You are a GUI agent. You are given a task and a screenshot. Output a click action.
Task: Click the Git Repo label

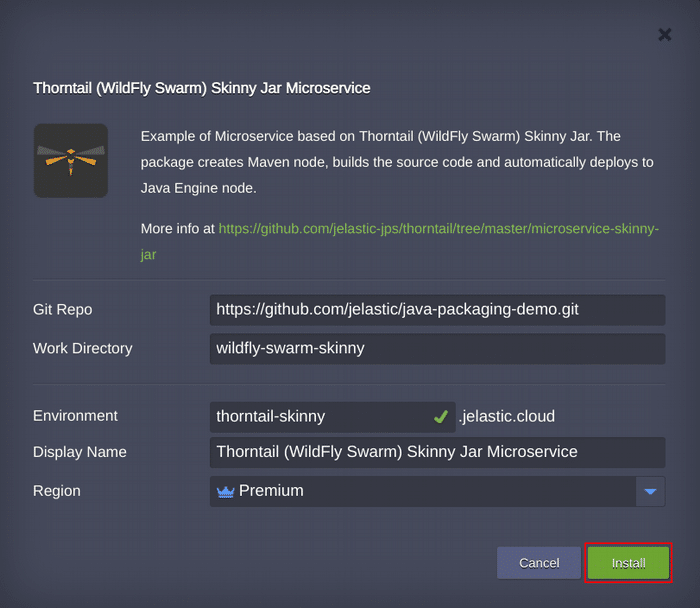click(x=63, y=310)
